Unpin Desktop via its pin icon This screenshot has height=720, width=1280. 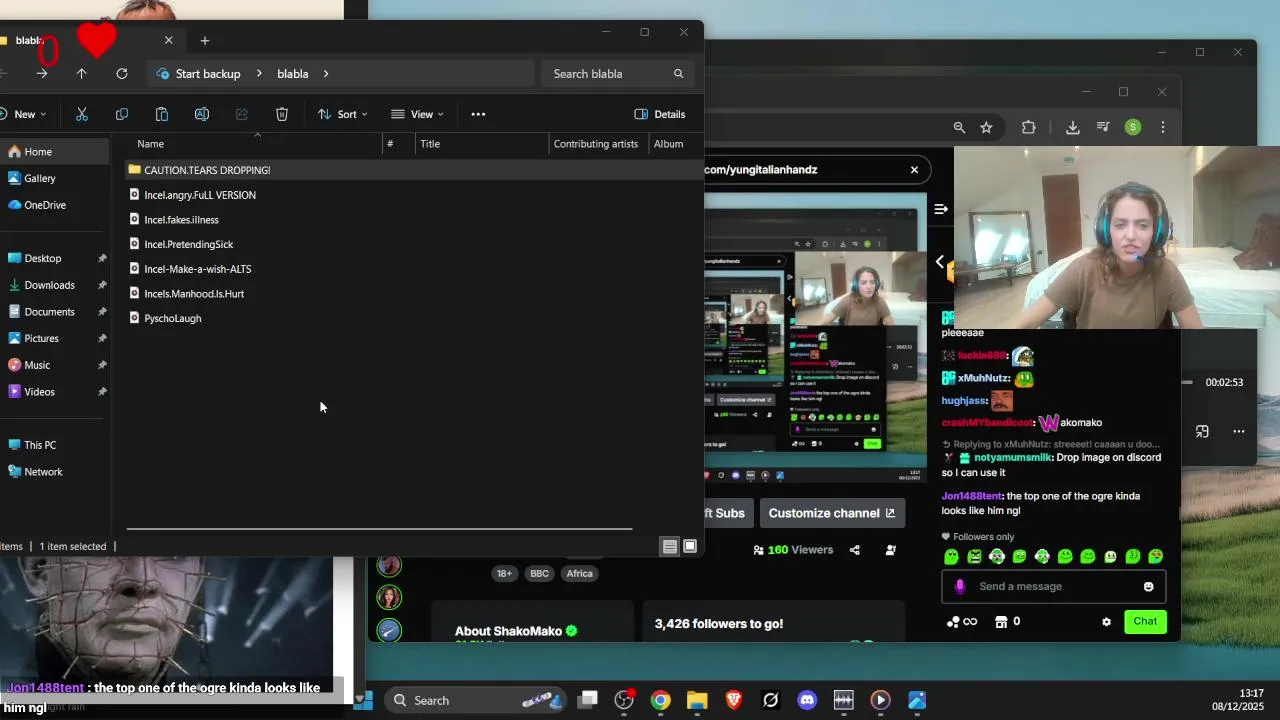[102, 258]
